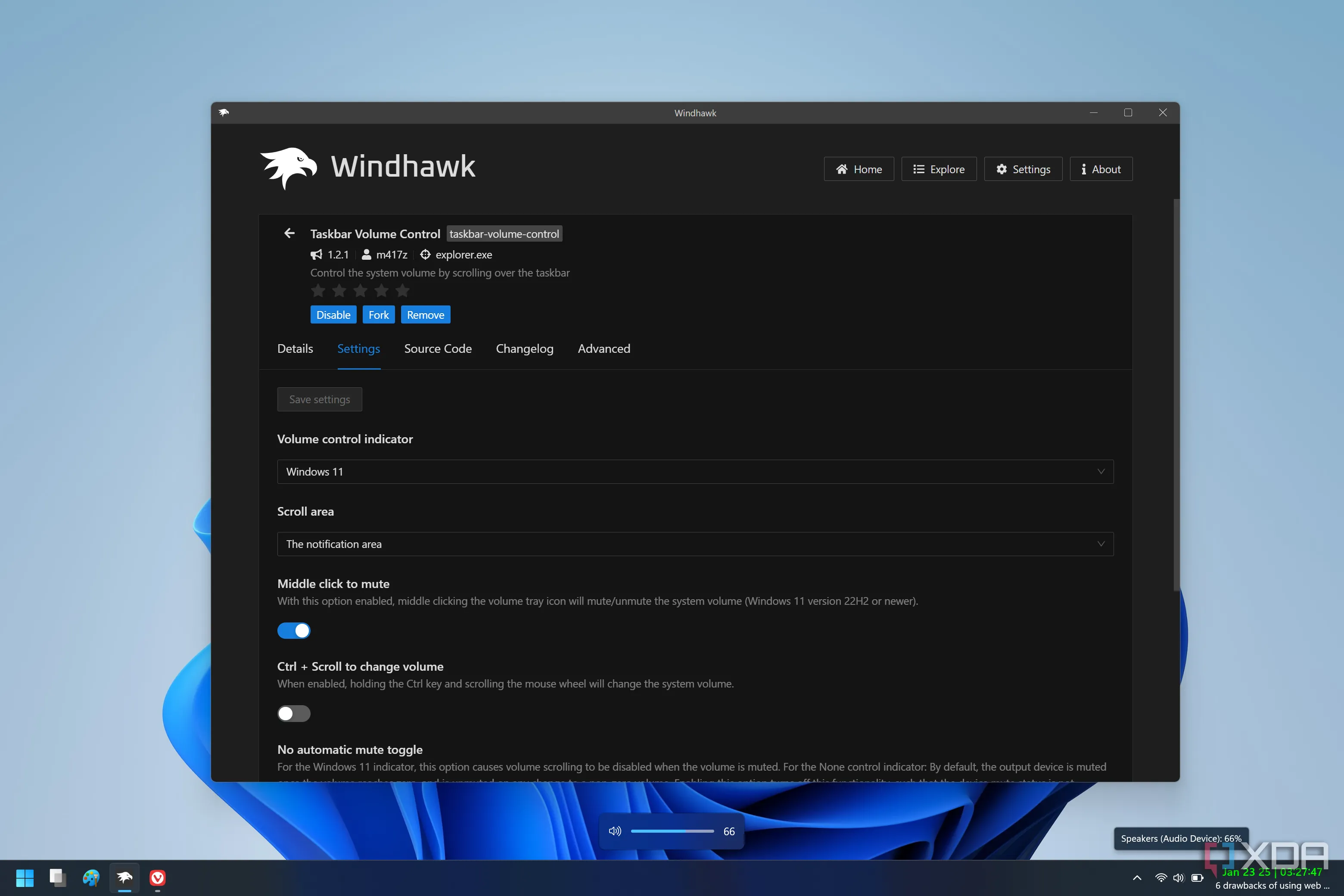Disable the Middle click to mute option
The height and width of the screenshot is (896, 1344).
(294, 630)
